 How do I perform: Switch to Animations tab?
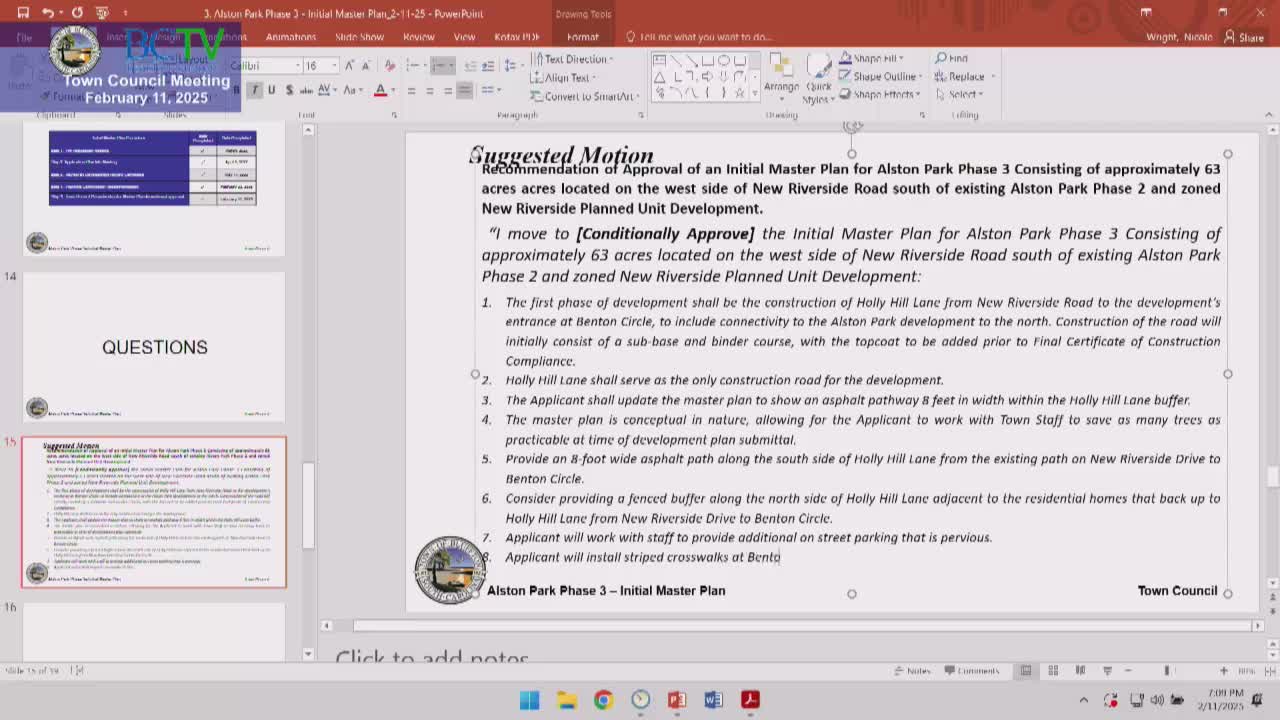(291, 37)
